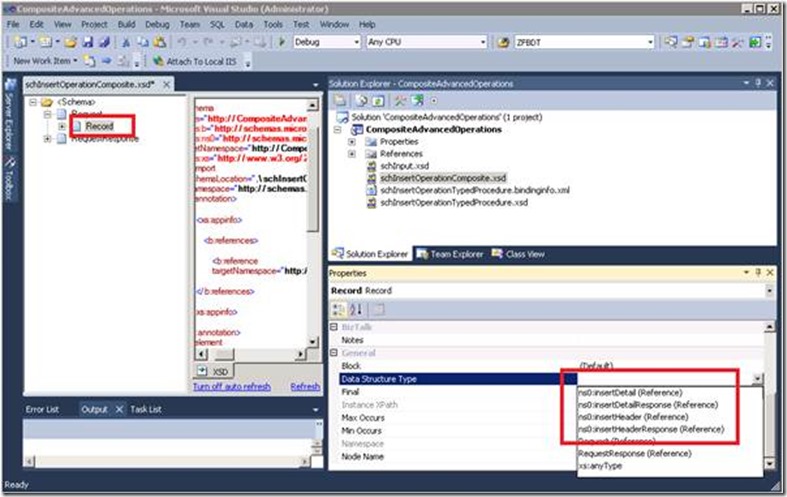Switch properties to Categorized view
The image size is (787, 497).
pyautogui.click(x=339, y=310)
